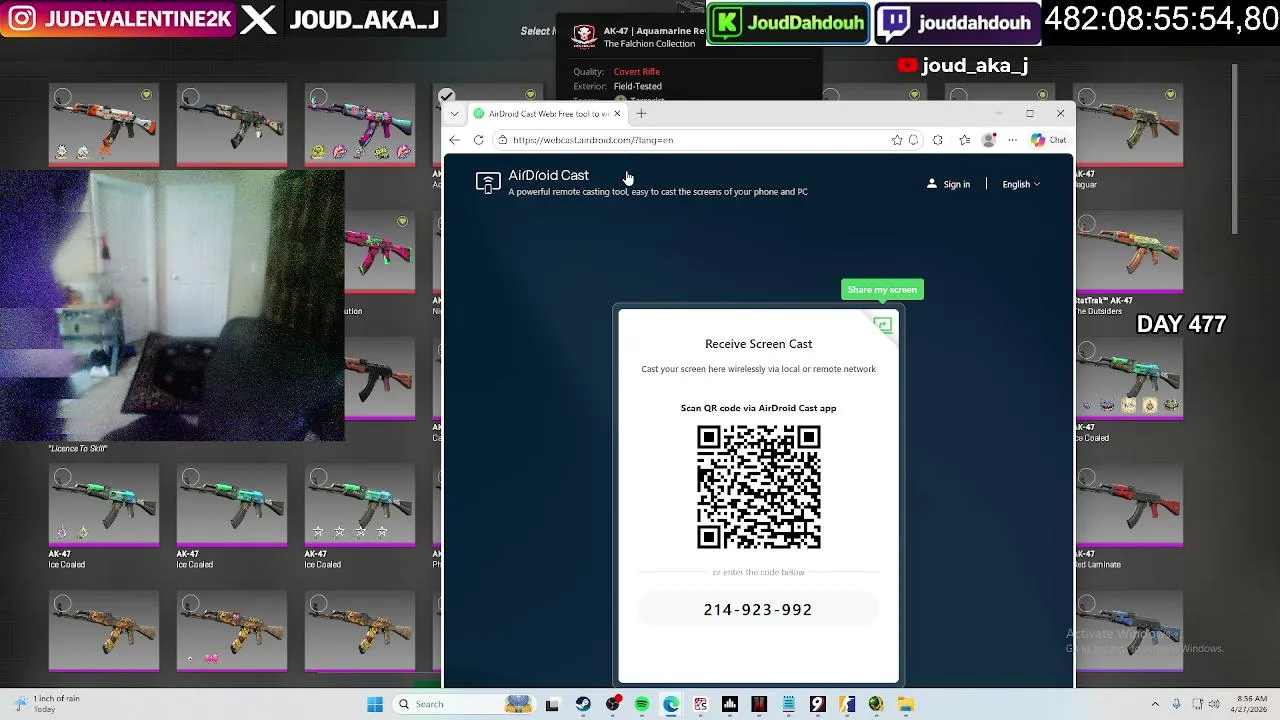The height and width of the screenshot is (720, 1280).
Task: Open network tray icon
Action: coord(1197,704)
